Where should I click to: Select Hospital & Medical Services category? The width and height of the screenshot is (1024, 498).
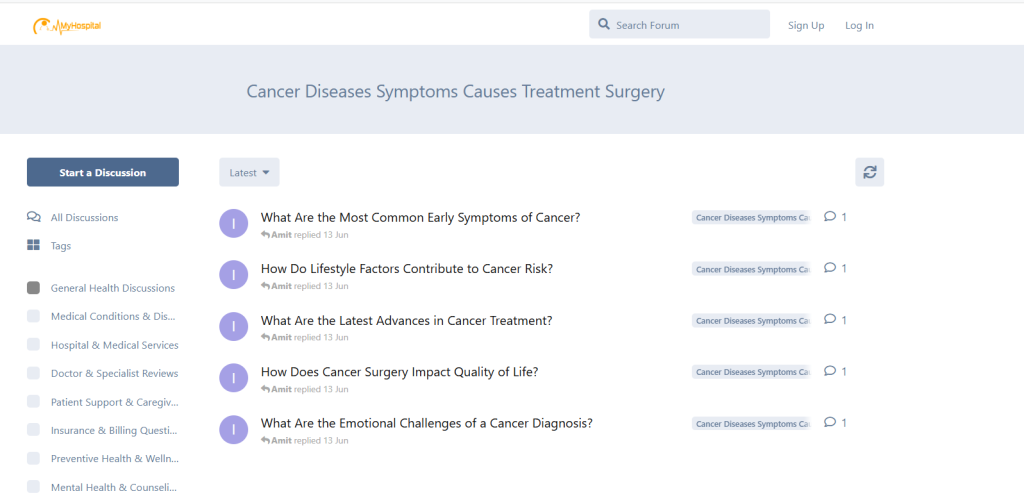click(x=114, y=345)
